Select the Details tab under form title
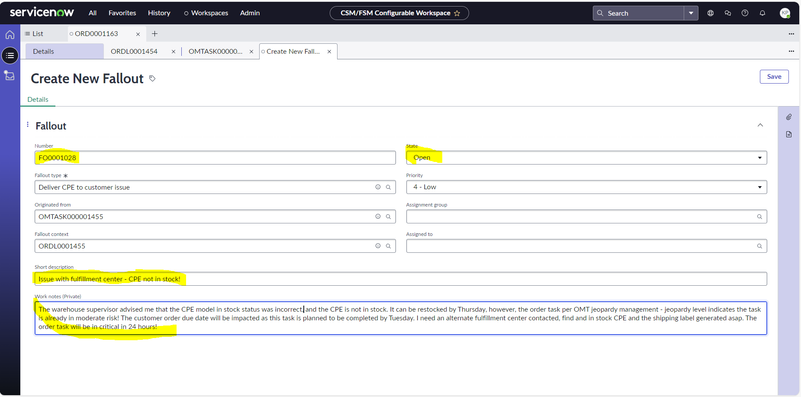This screenshot has height=397, width=801. (38, 100)
